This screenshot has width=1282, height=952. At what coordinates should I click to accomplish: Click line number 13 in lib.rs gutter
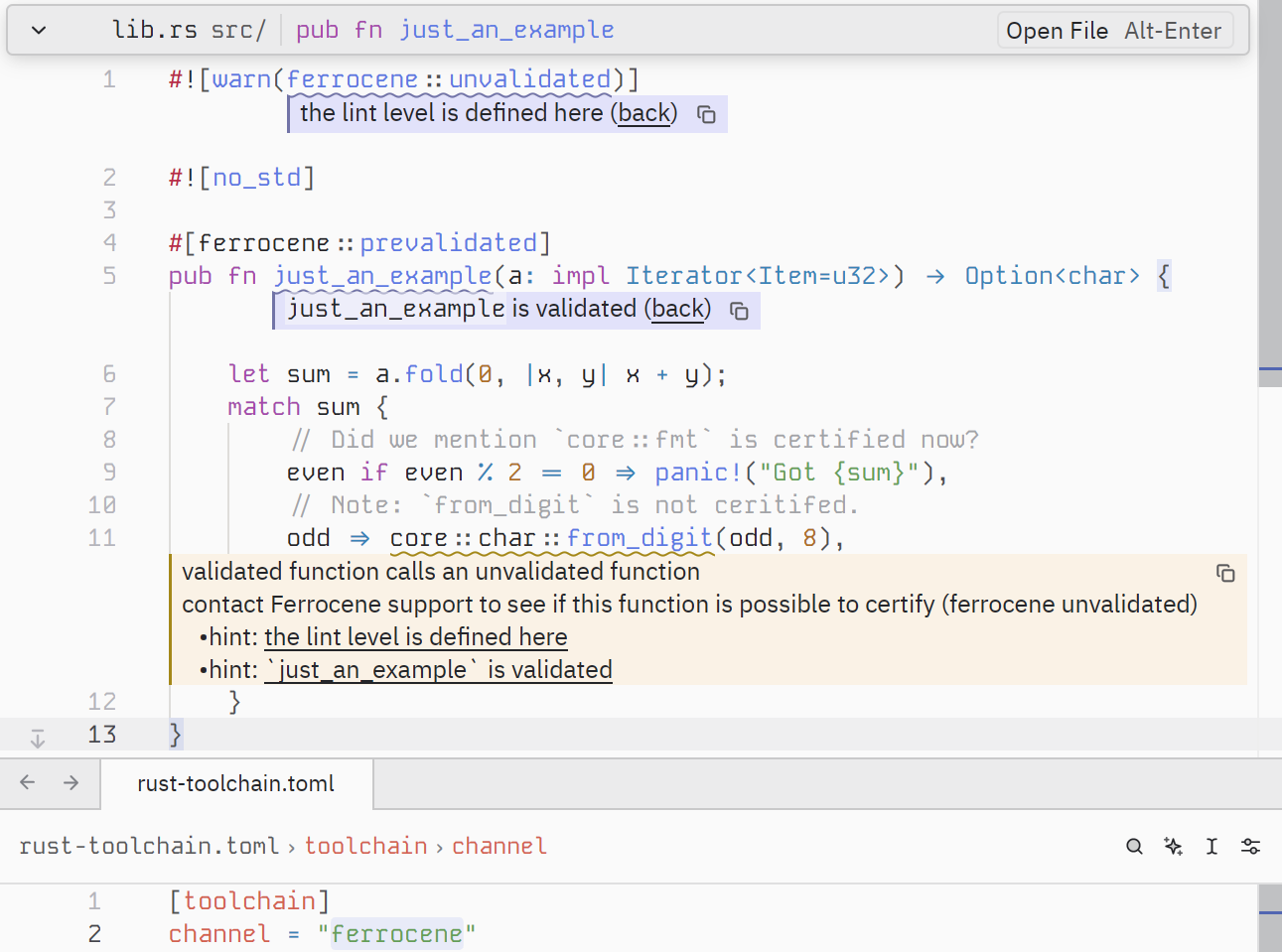(102, 735)
